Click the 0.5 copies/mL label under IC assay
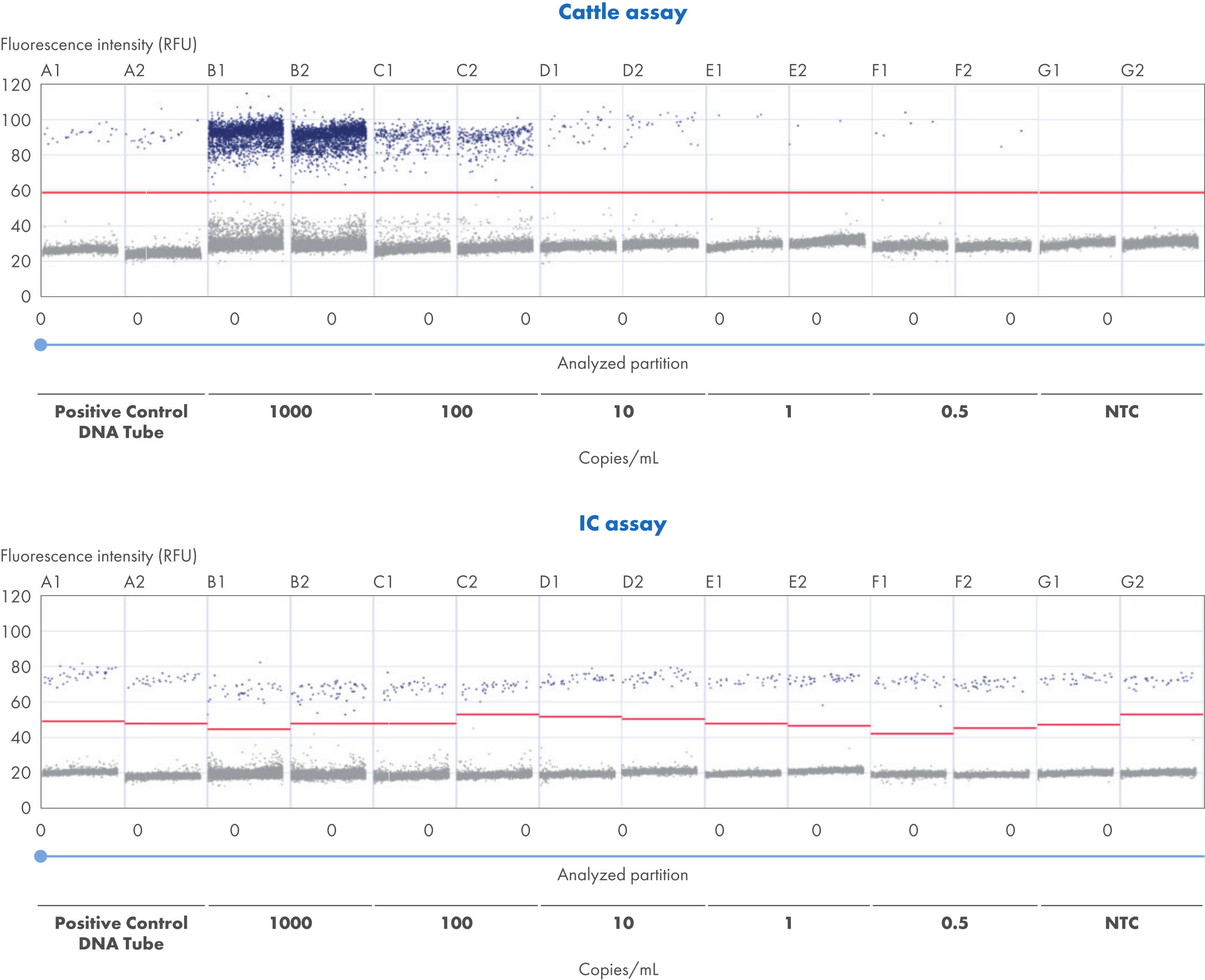 pos(954,923)
